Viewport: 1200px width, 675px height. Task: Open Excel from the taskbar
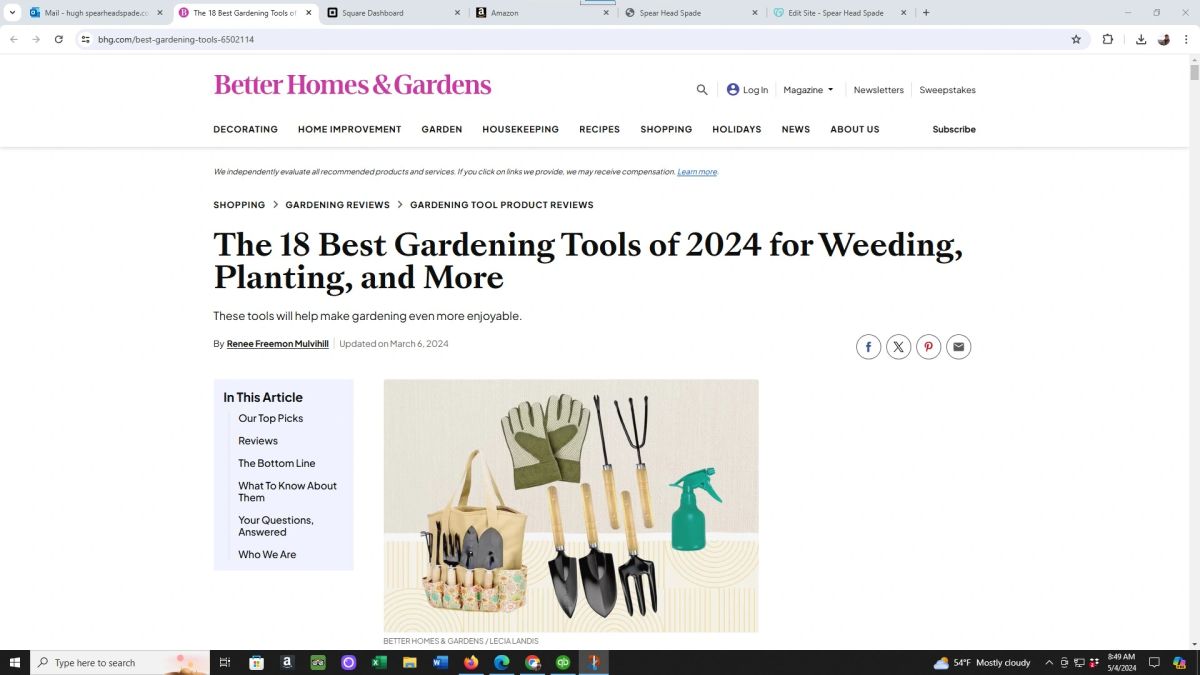[379, 662]
